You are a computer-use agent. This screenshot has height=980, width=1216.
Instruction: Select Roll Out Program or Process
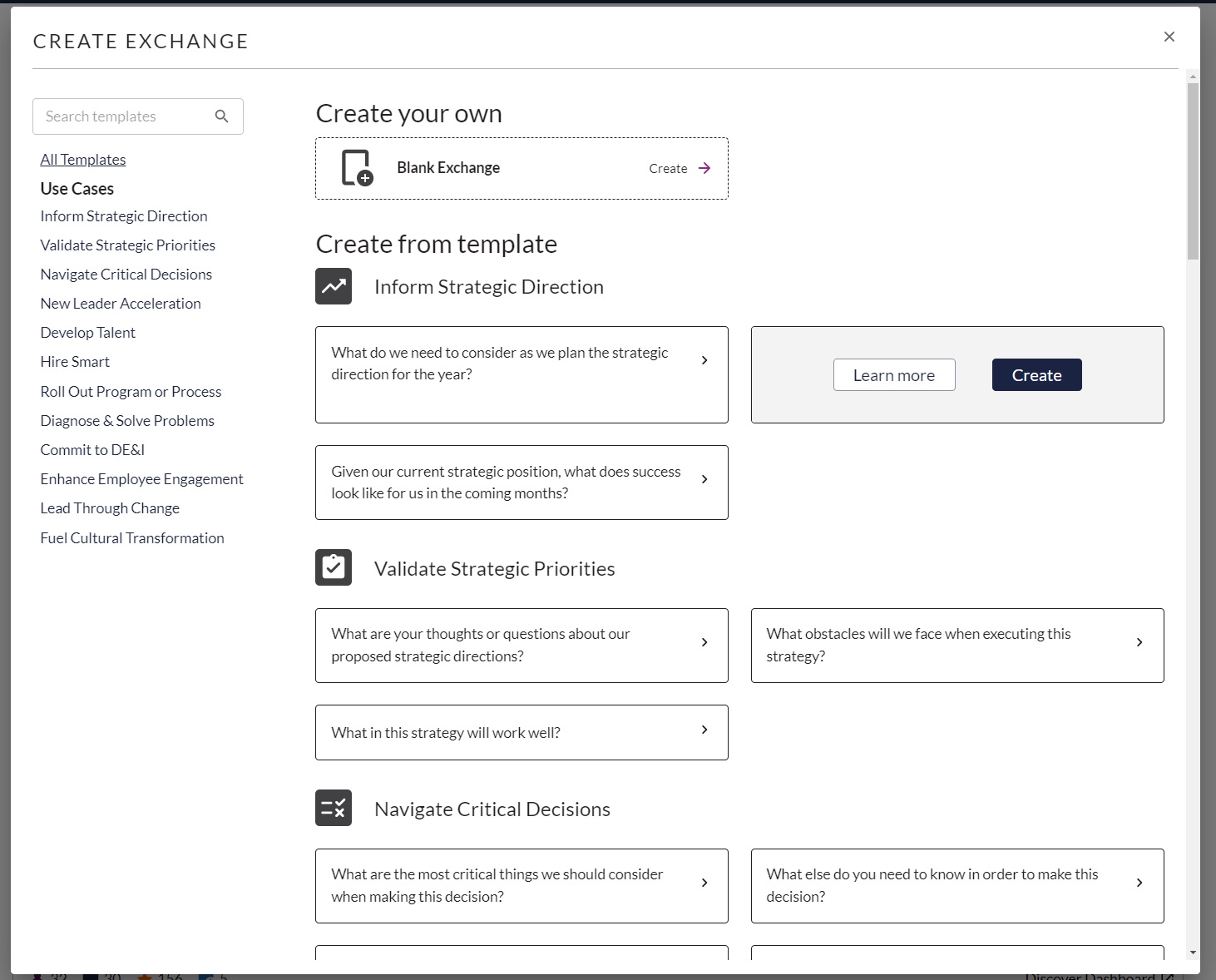[131, 392]
